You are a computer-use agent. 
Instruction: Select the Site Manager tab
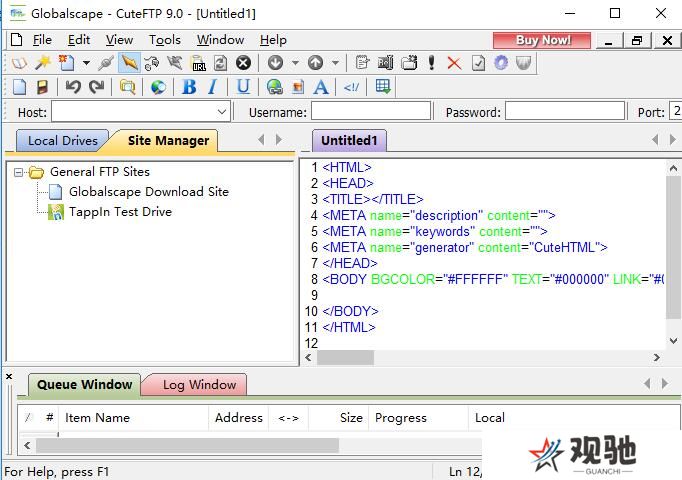pos(168,140)
